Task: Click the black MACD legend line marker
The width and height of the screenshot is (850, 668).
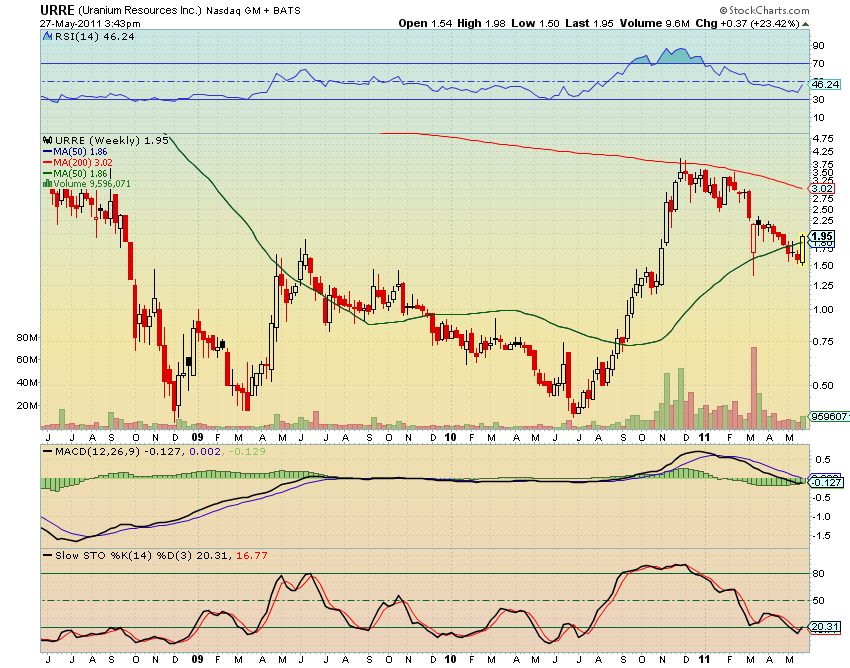Action: 48,451
